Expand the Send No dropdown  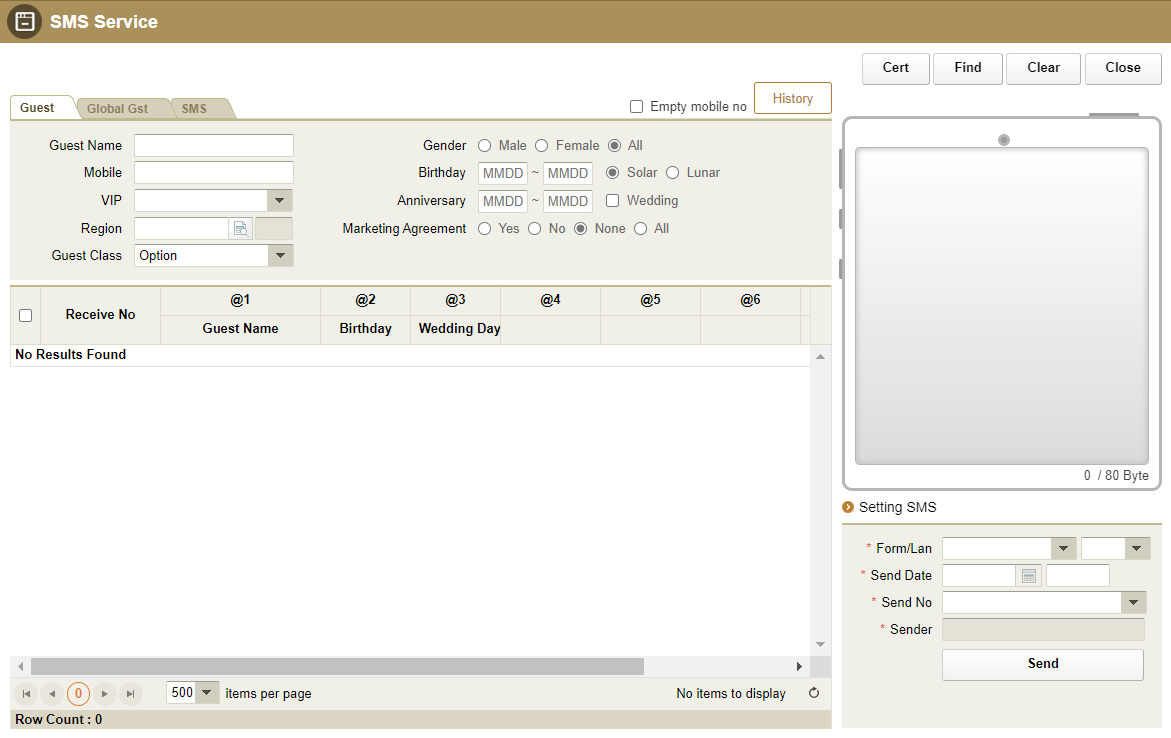[1133, 602]
